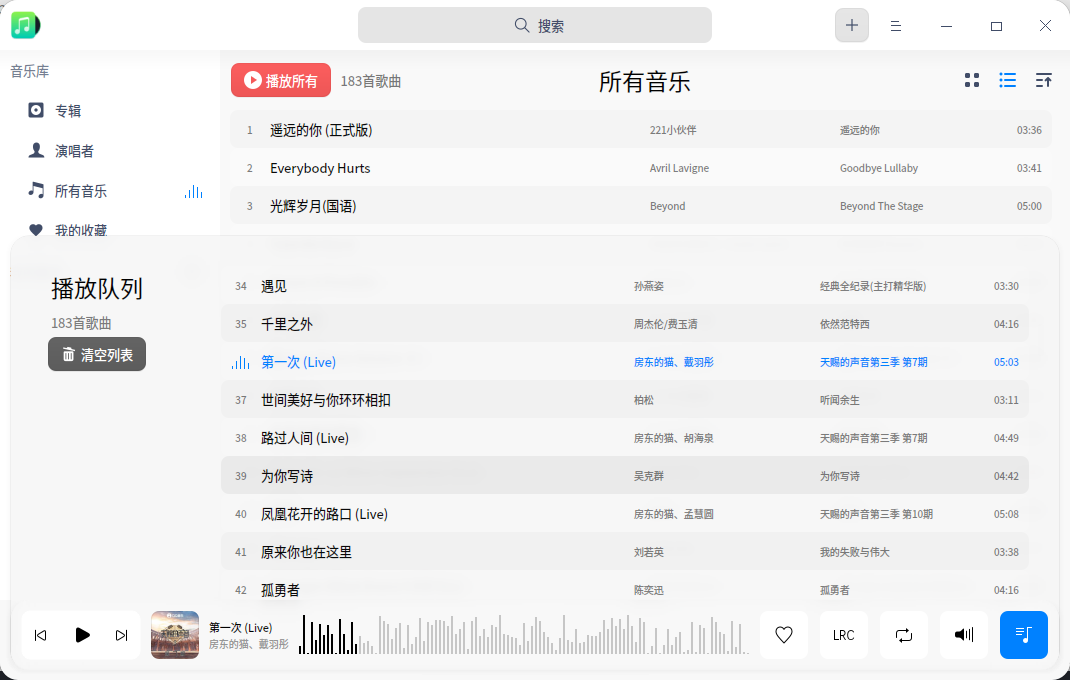The height and width of the screenshot is (680, 1070).
Task: Select 遇见 in play queue
Action: 624,286
